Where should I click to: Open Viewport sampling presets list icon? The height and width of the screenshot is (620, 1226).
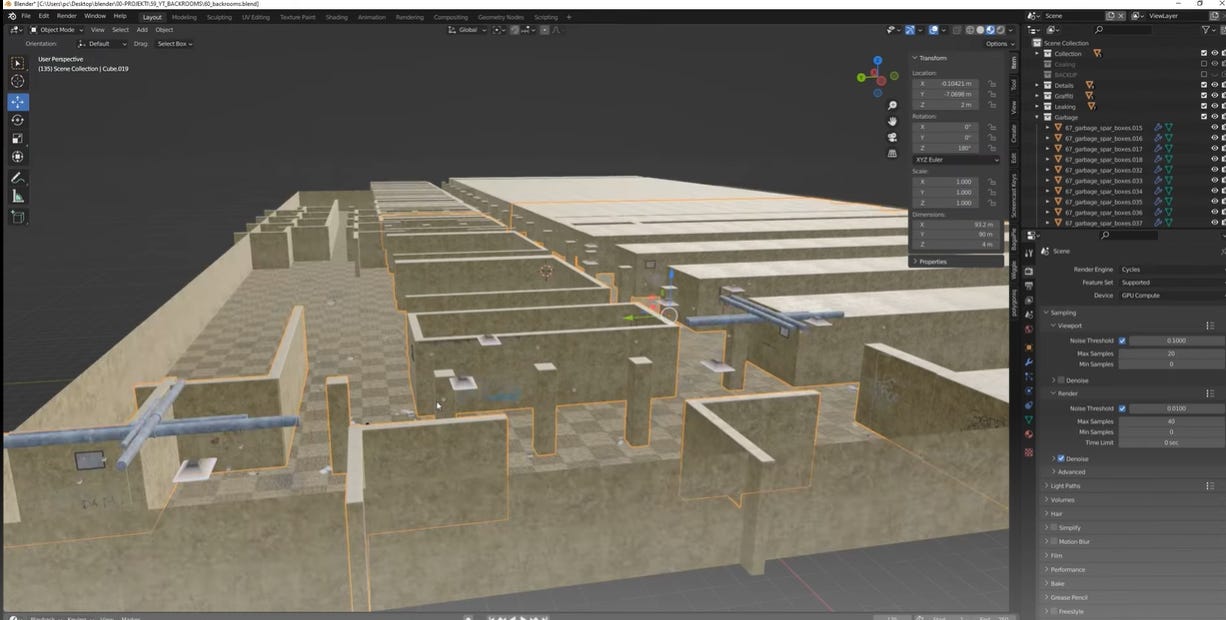pyautogui.click(x=1210, y=326)
